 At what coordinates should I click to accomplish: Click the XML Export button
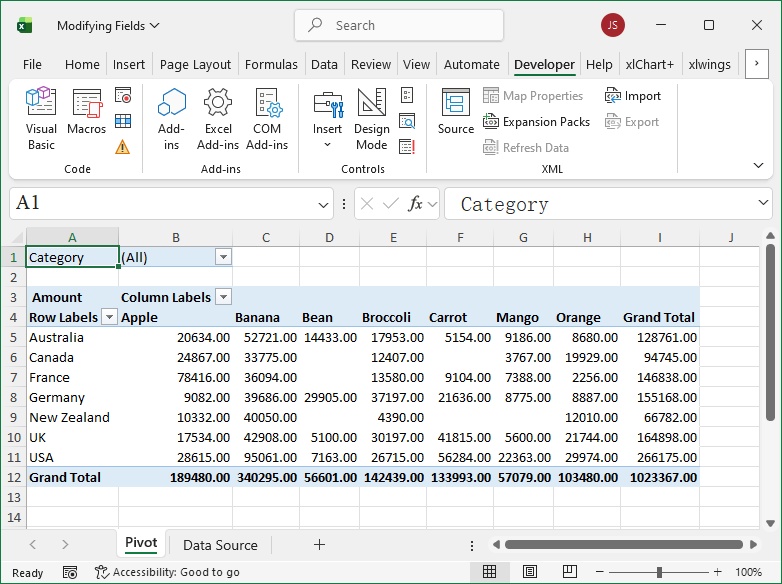(631, 122)
